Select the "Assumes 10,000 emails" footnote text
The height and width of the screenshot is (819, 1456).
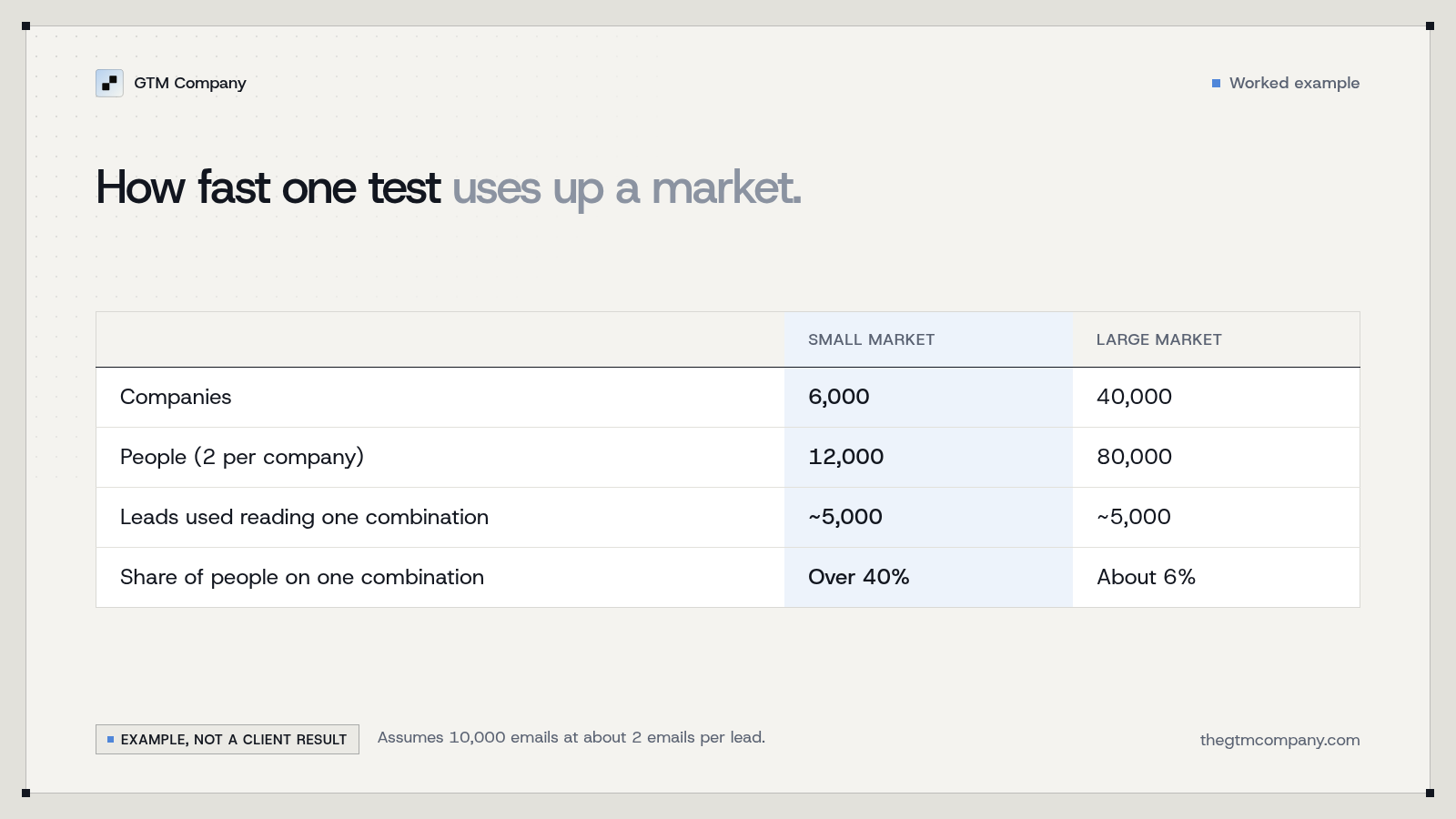571,737
